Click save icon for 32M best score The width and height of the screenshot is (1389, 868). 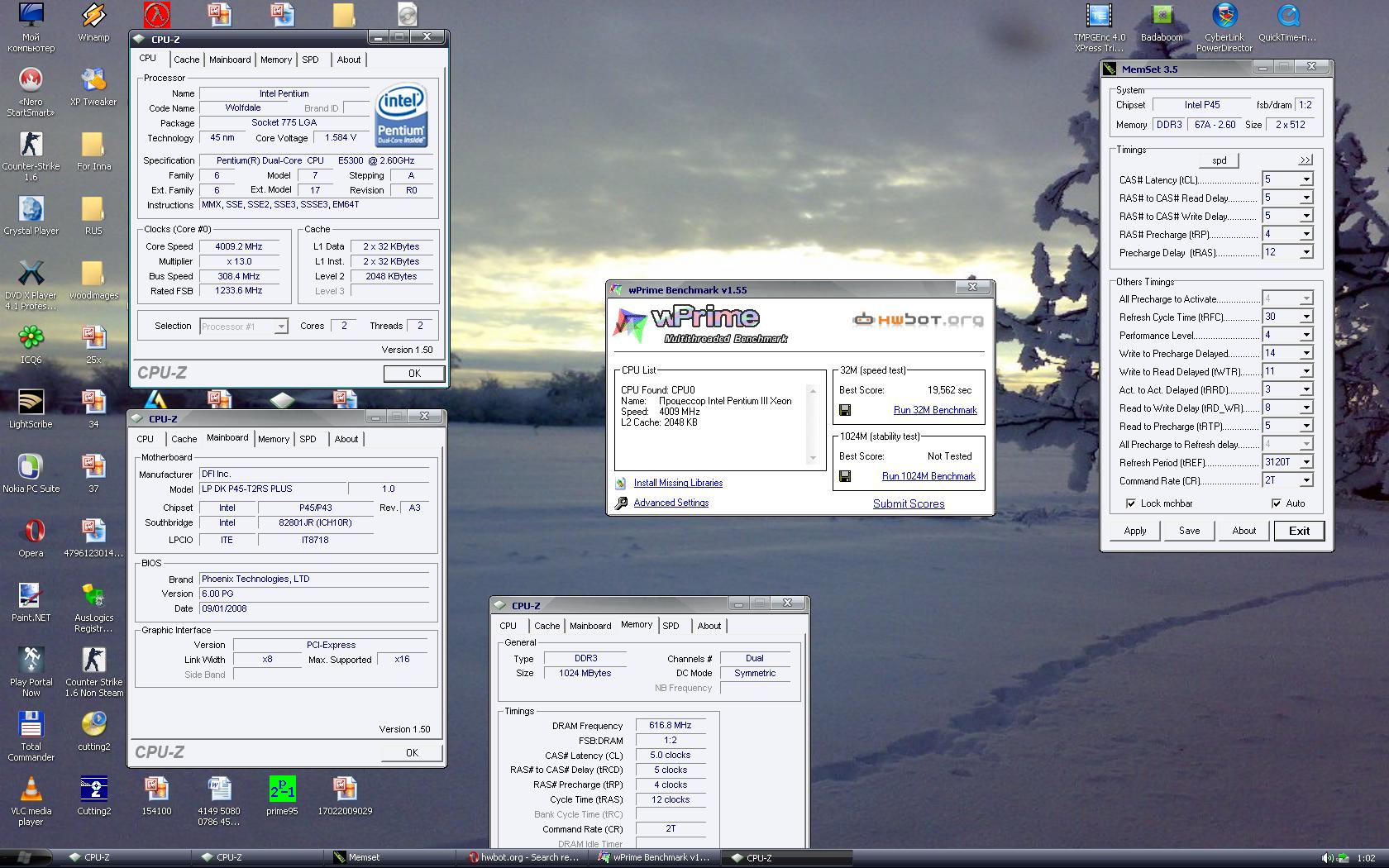tap(845, 410)
